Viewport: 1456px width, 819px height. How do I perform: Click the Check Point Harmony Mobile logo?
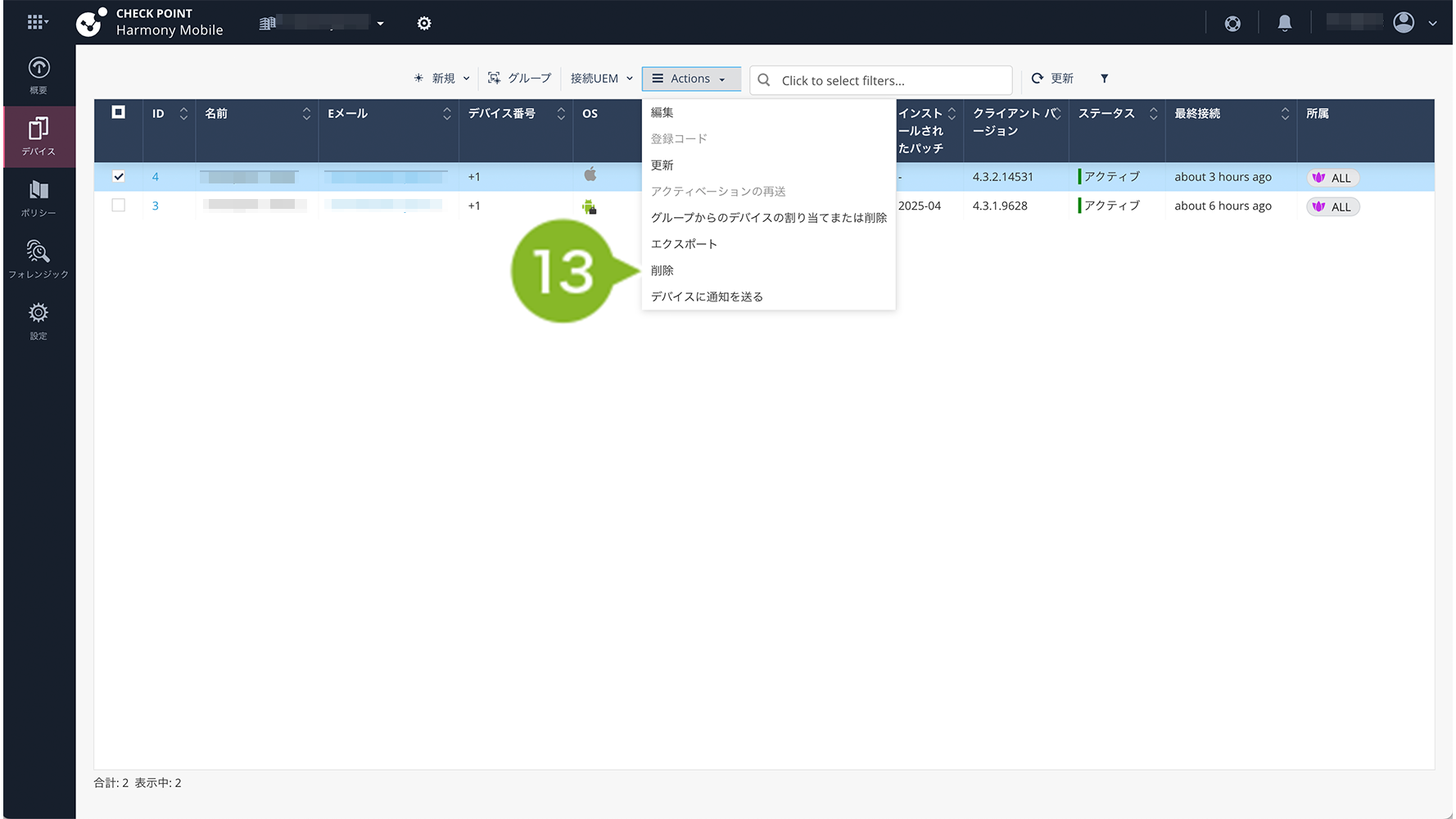pyautogui.click(x=150, y=22)
